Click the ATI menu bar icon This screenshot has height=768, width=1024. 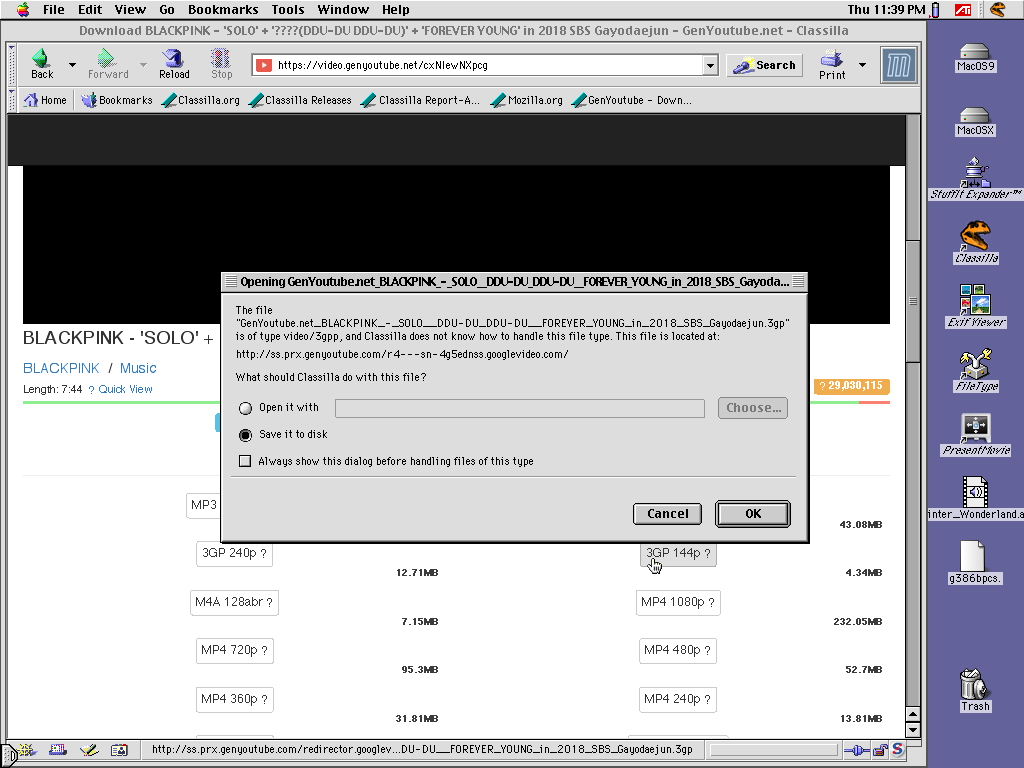pyautogui.click(x=963, y=9)
